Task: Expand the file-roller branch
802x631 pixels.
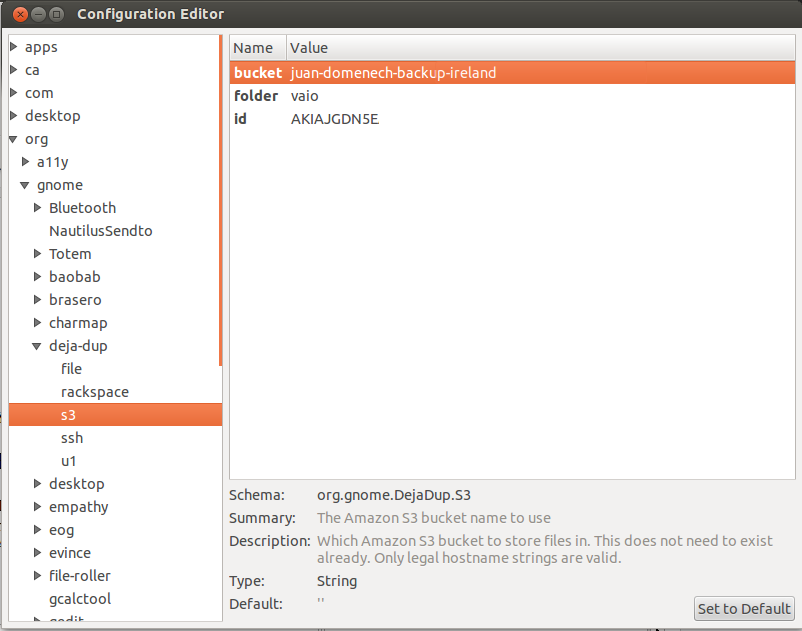Action: [37, 576]
